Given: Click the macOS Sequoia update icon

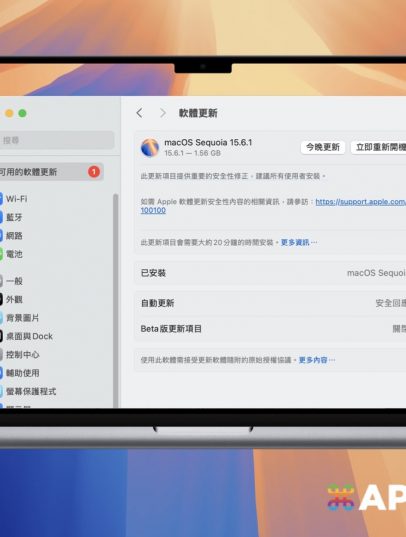Looking at the screenshot, I should pyautogui.click(x=150, y=148).
